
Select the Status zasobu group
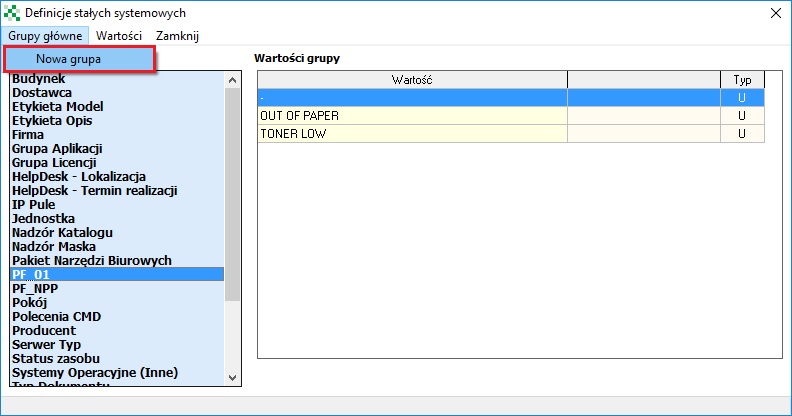117,358
